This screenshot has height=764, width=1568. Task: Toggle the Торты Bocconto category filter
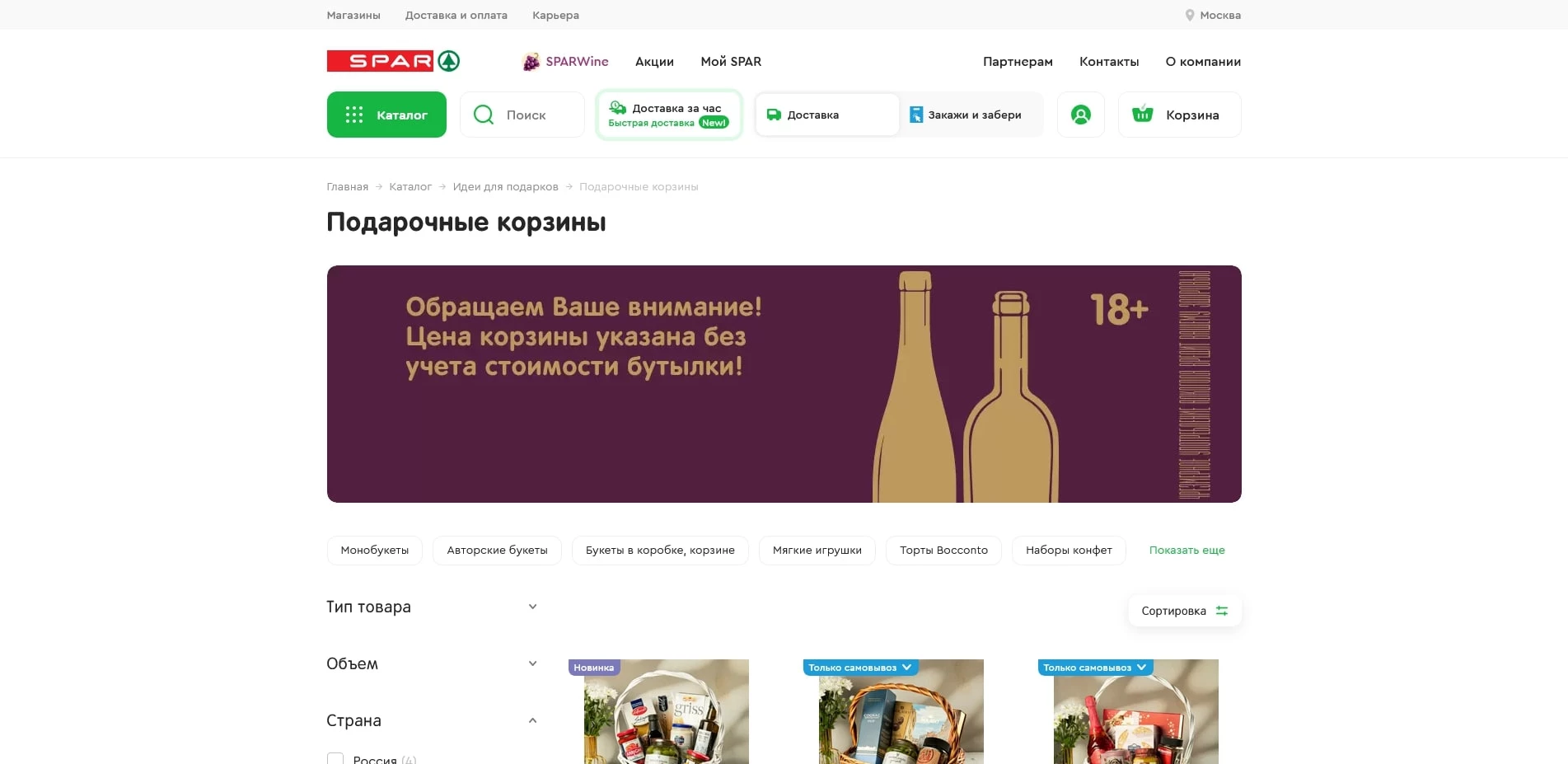[x=943, y=550]
